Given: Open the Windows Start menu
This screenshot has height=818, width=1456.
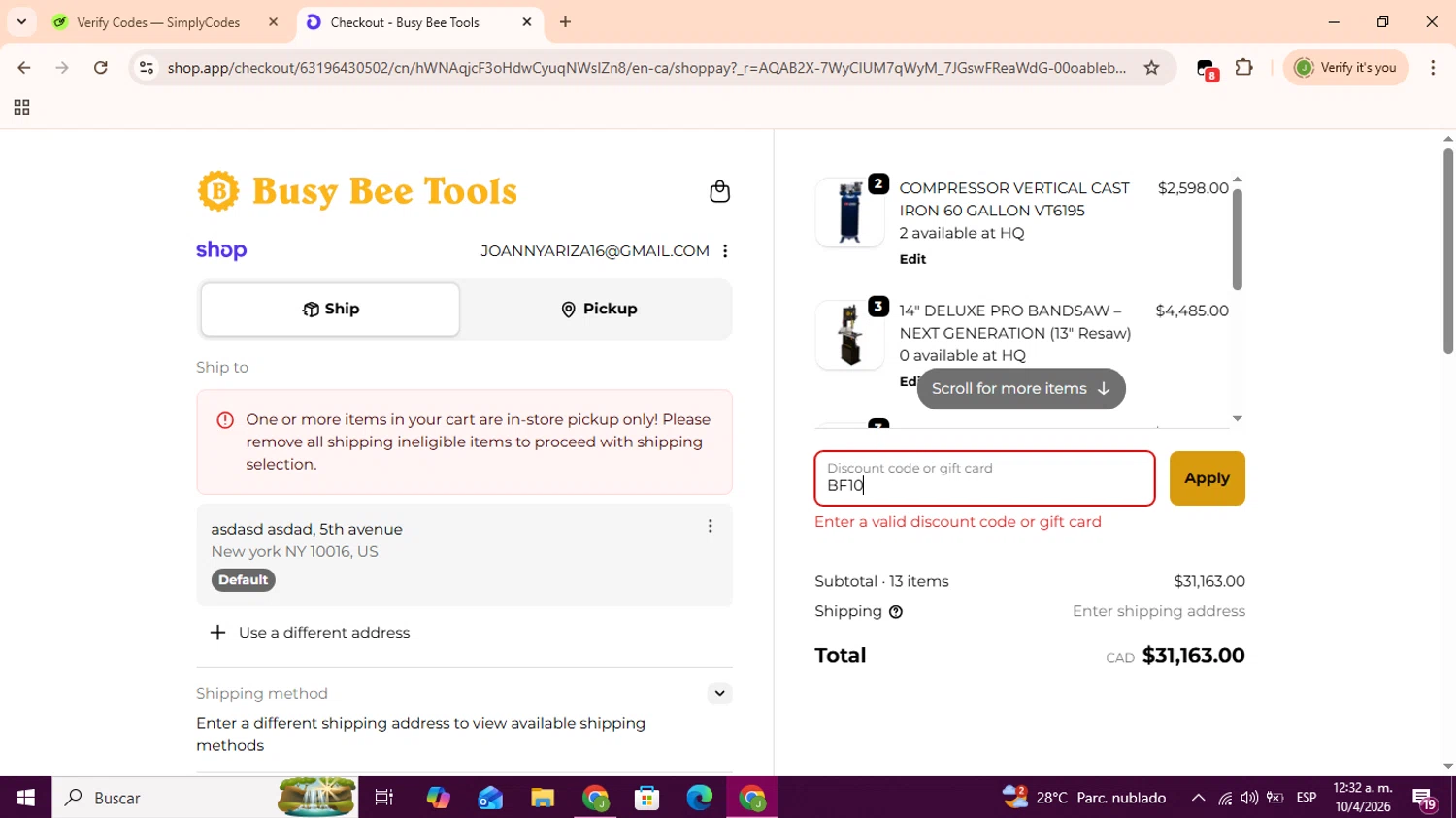Looking at the screenshot, I should pos(26,798).
